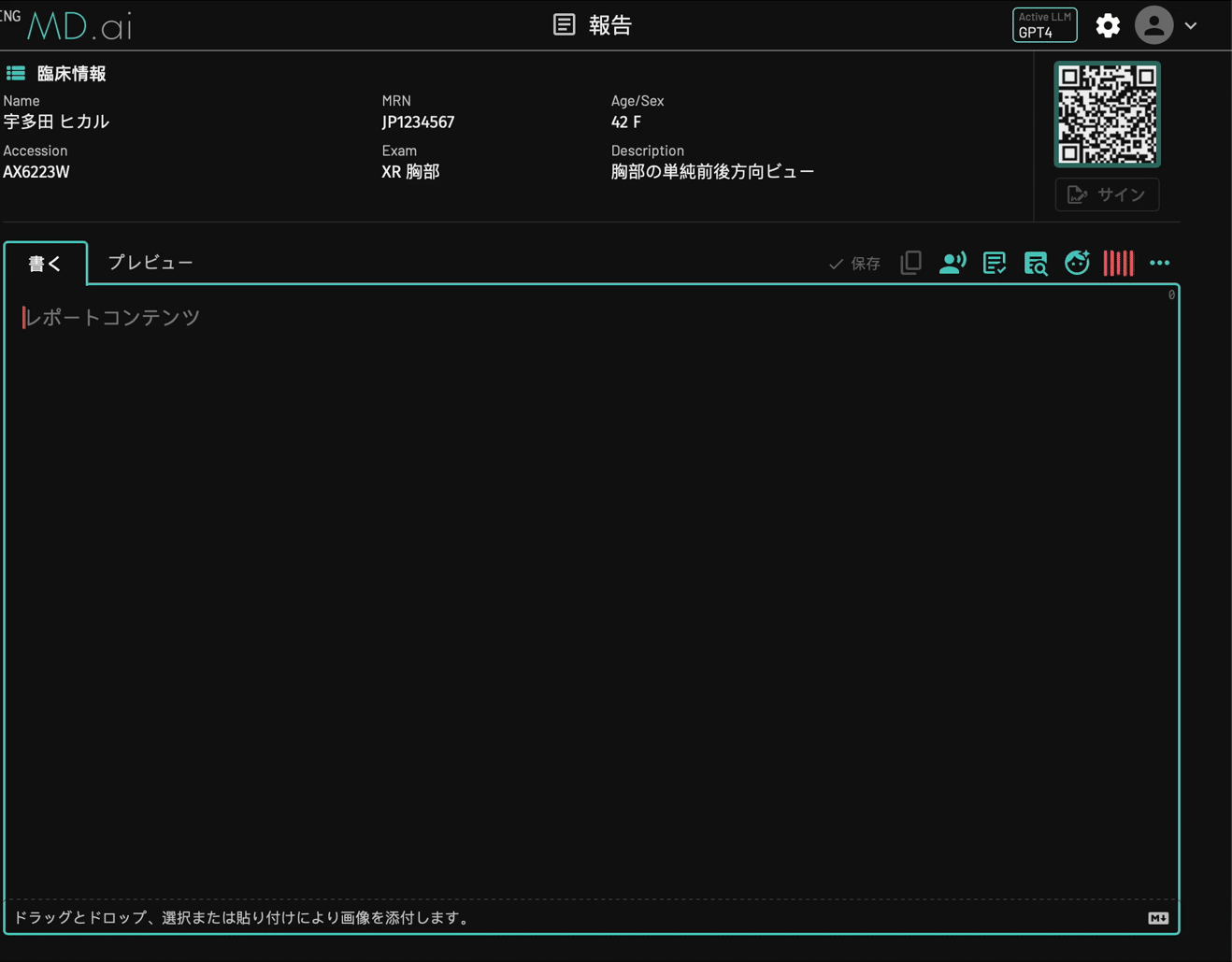Click into the レポートコンテンツ text area

tap(591, 561)
